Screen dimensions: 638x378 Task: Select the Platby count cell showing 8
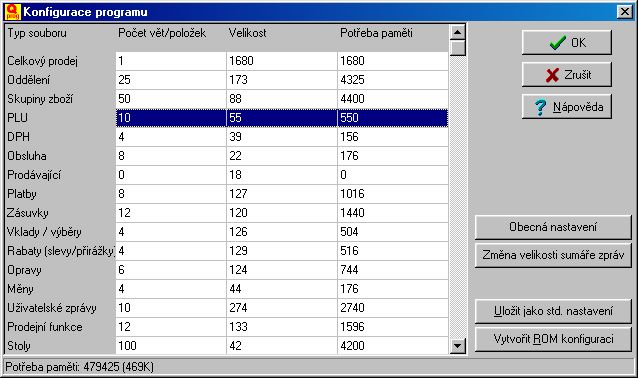[x=171, y=194]
